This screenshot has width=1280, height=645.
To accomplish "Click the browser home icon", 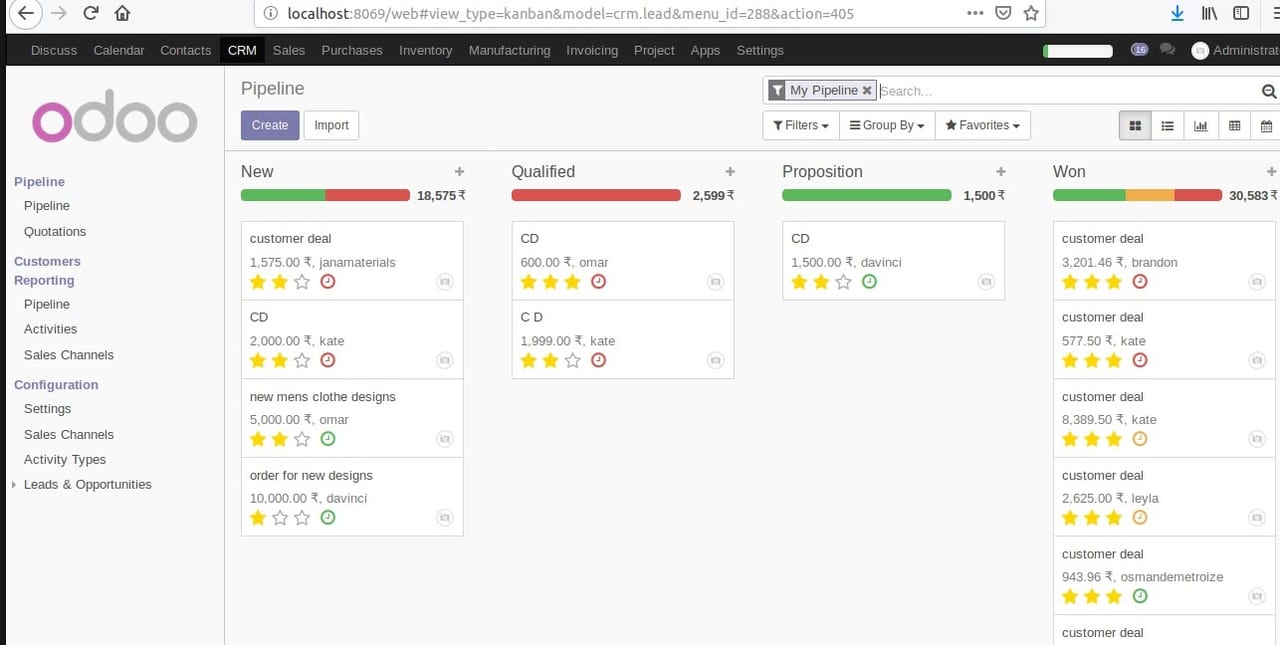I will [122, 14].
